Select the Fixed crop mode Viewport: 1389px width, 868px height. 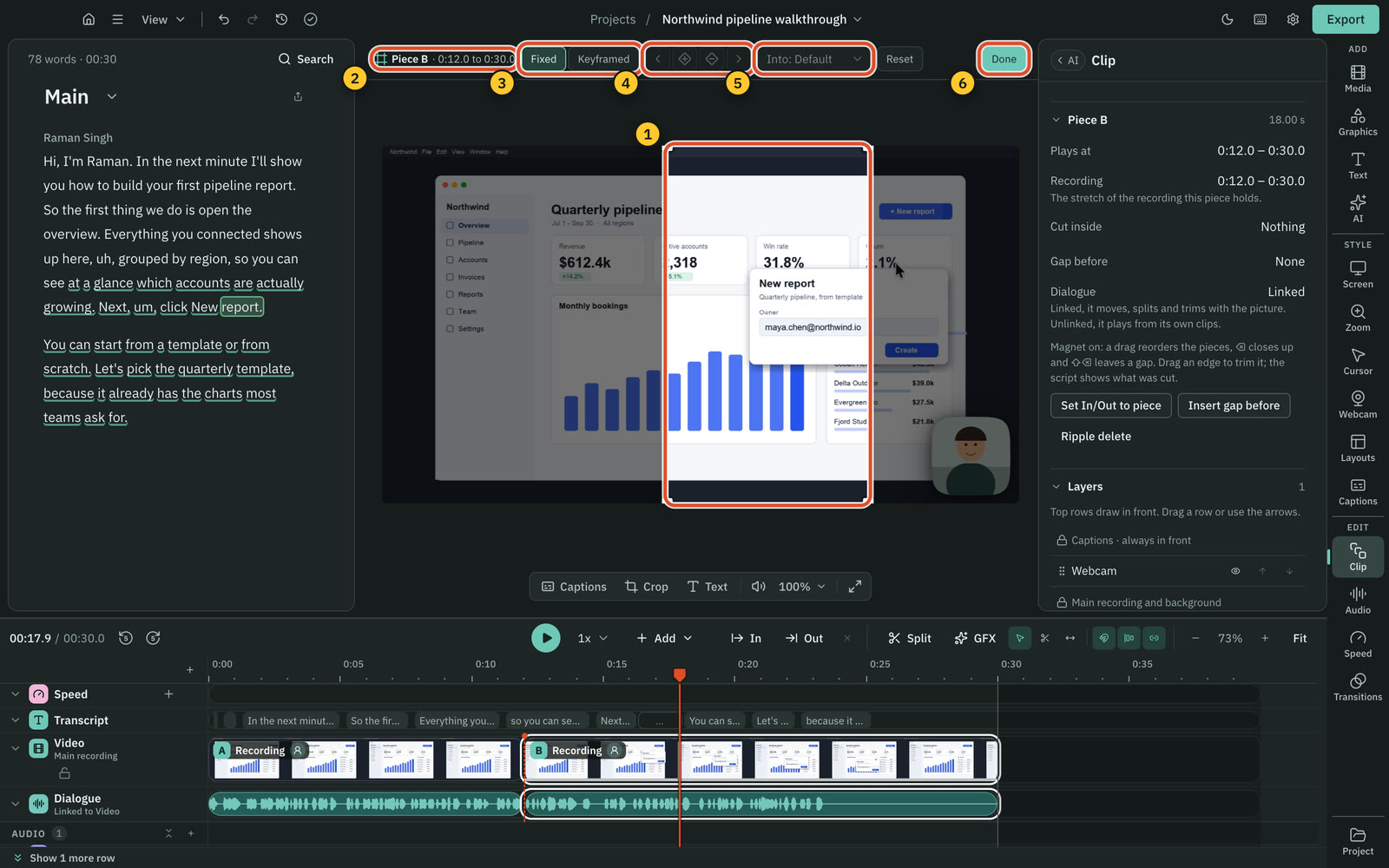pos(543,59)
